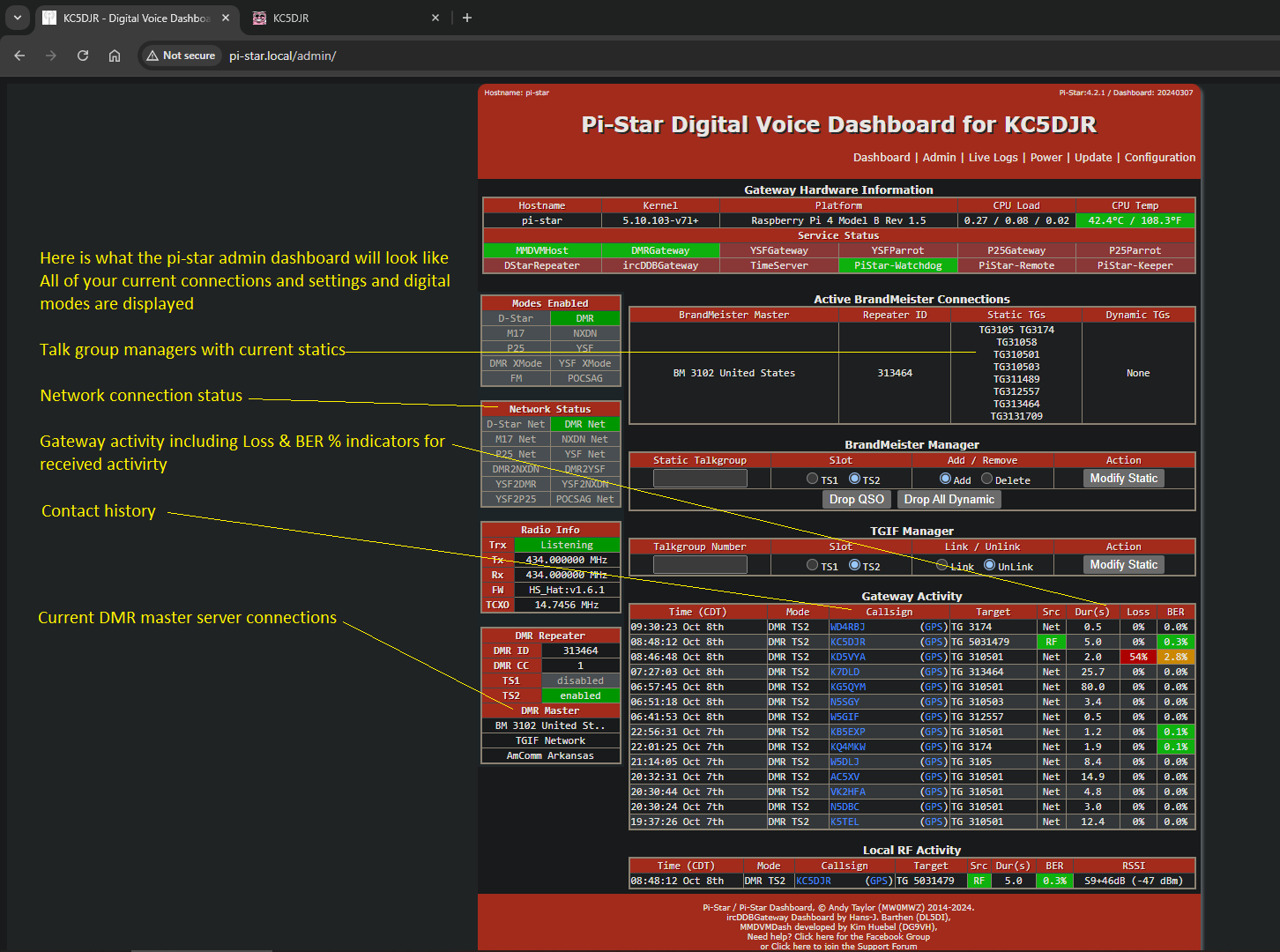
Task: Open the GPS link in the WD4RBJ row
Action: point(934,628)
